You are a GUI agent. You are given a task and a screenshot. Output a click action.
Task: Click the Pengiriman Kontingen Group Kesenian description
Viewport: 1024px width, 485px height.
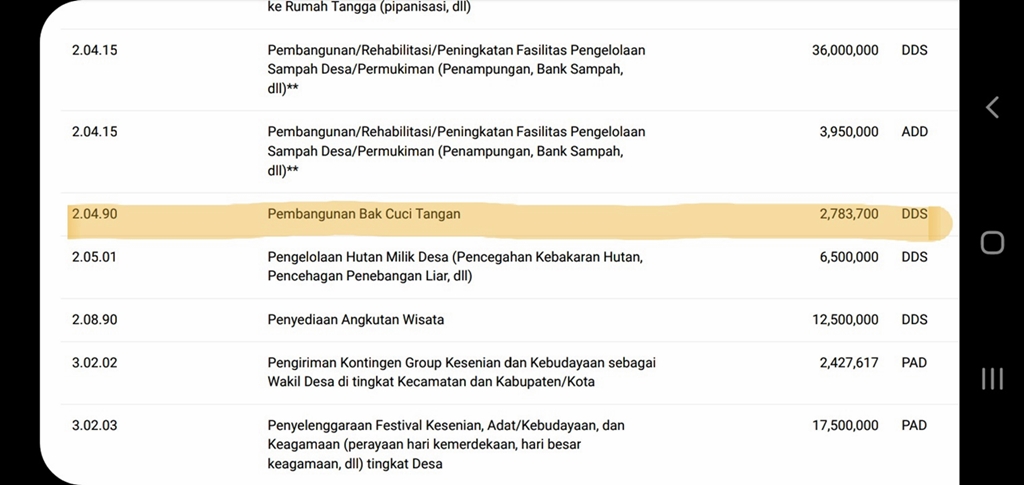click(x=461, y=372)
